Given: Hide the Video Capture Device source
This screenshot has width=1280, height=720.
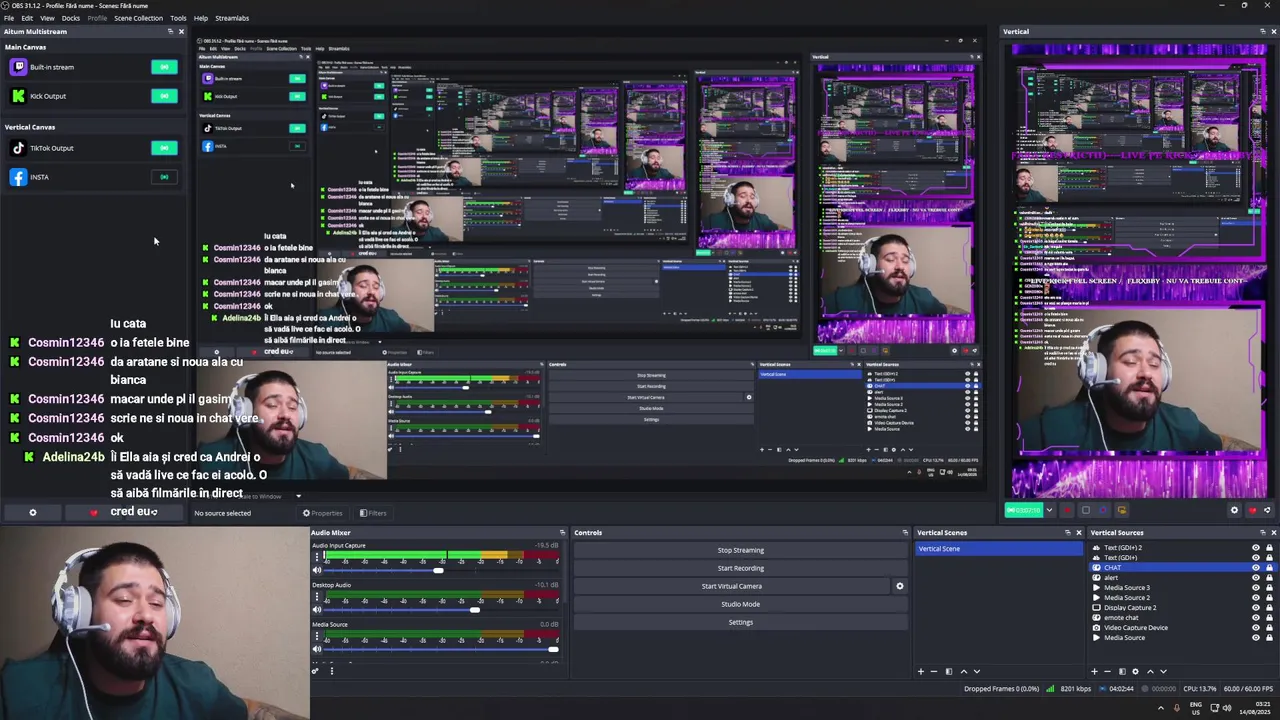Looking at the screenshot, I should 1256,628.
